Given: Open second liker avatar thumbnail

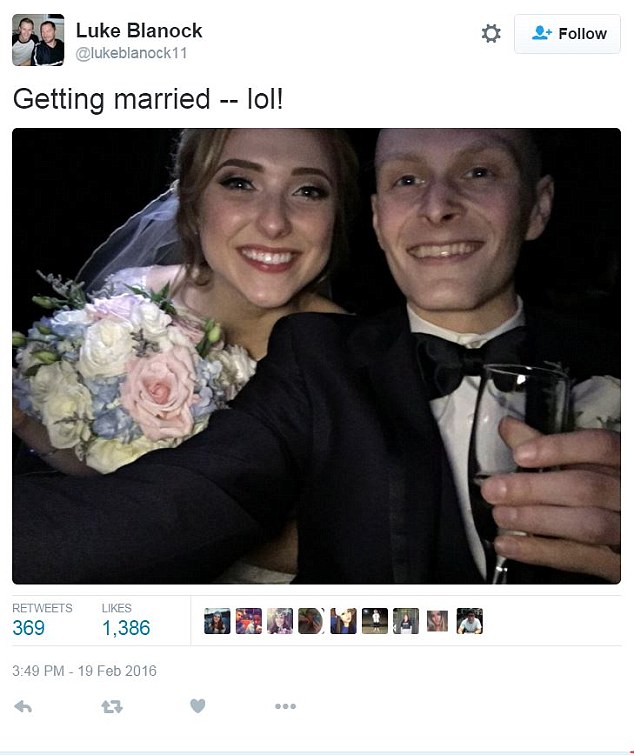Looking at the screenshot, I should pos(248,621).
